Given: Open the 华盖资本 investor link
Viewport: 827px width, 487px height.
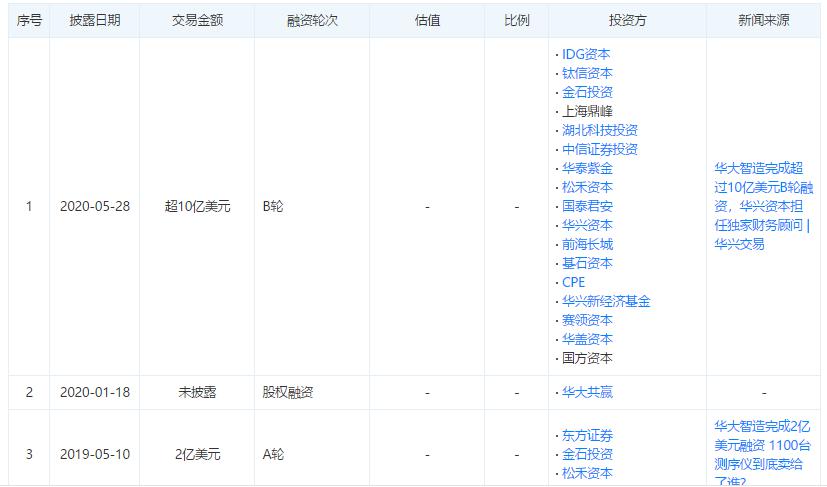Looking at the screenshot, I should pos(587,339).
